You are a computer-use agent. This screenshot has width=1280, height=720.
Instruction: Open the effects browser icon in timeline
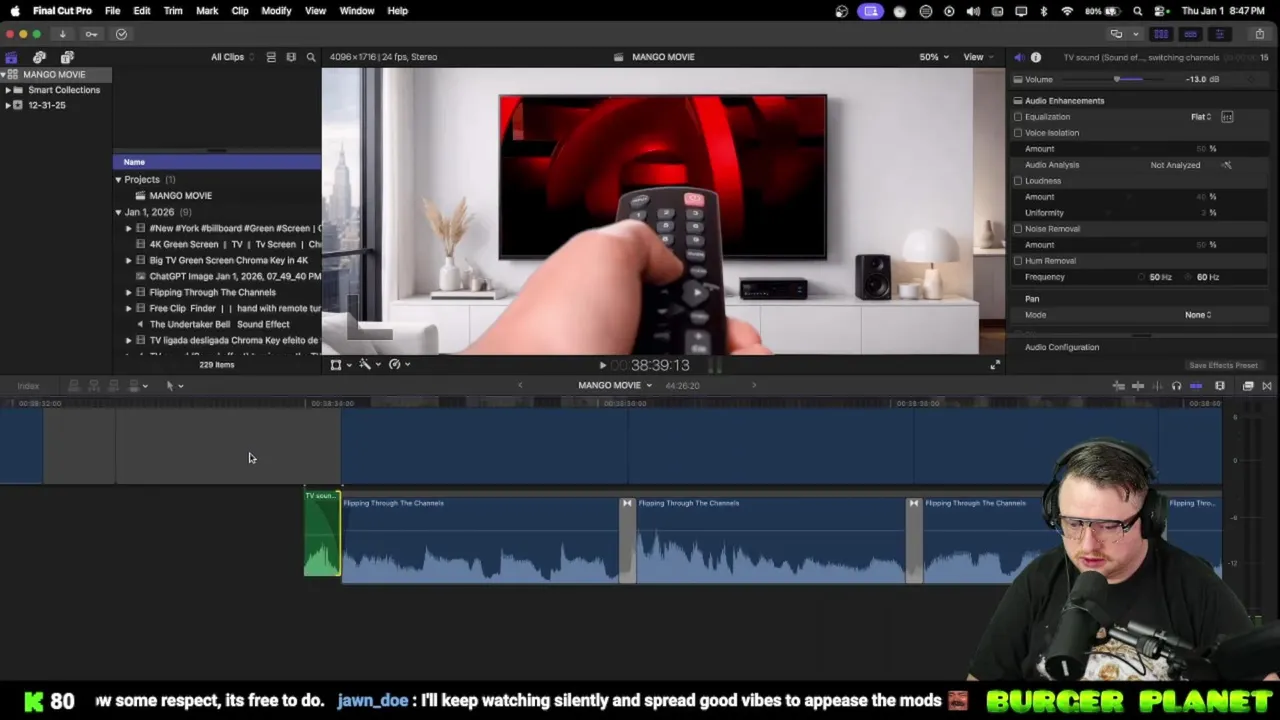(1248, 386)
